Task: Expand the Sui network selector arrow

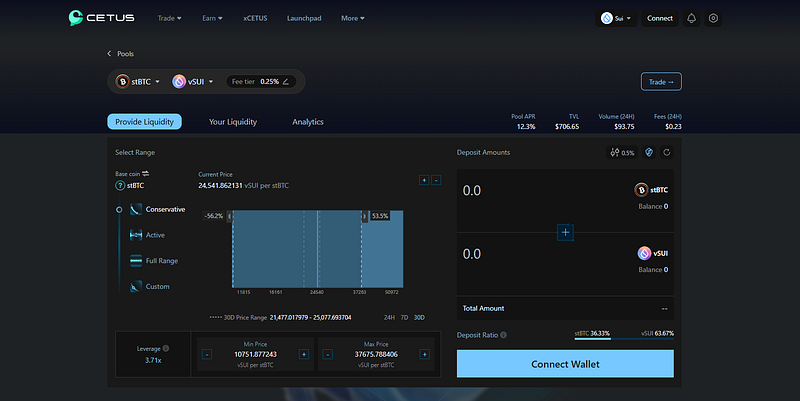Action: tap(629, 18)
